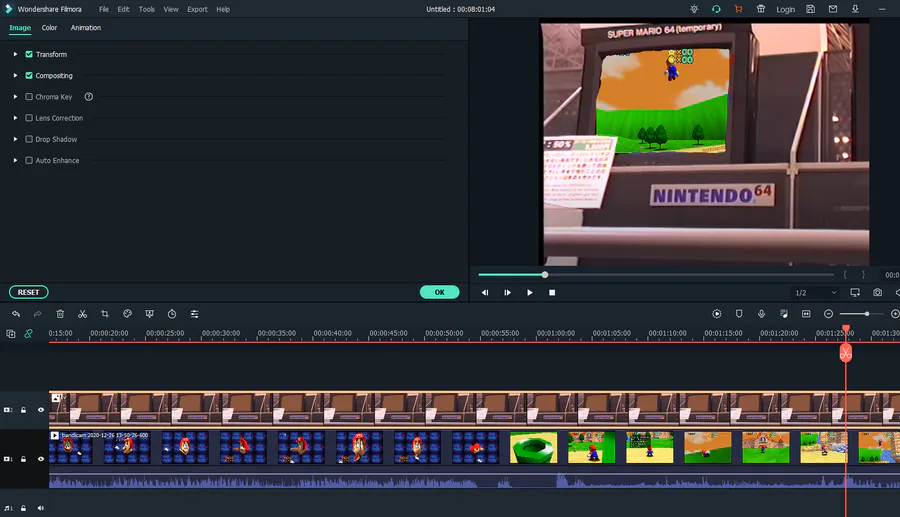
Task: Confirm changes with OK button
Action: pyautogui.click(x=440, y=292)
